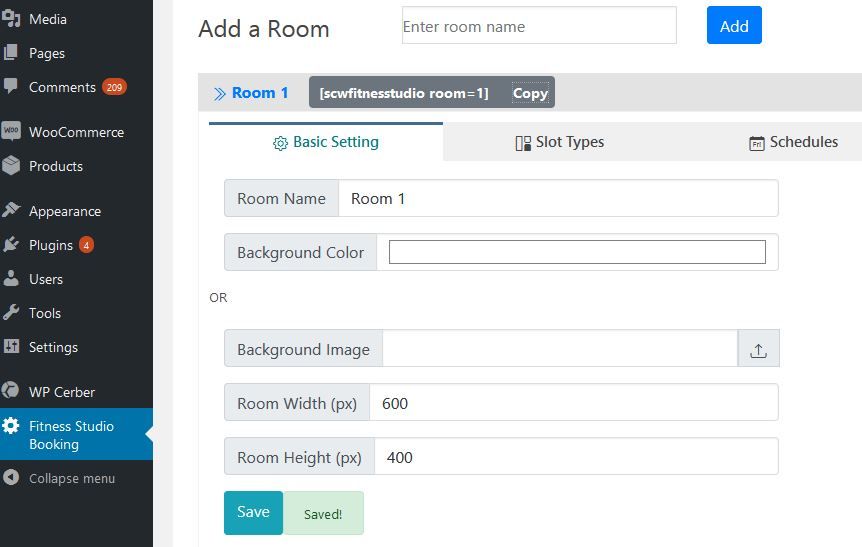
Task: Collapse the Room 1 panel chevron
Action: (219, 93)
